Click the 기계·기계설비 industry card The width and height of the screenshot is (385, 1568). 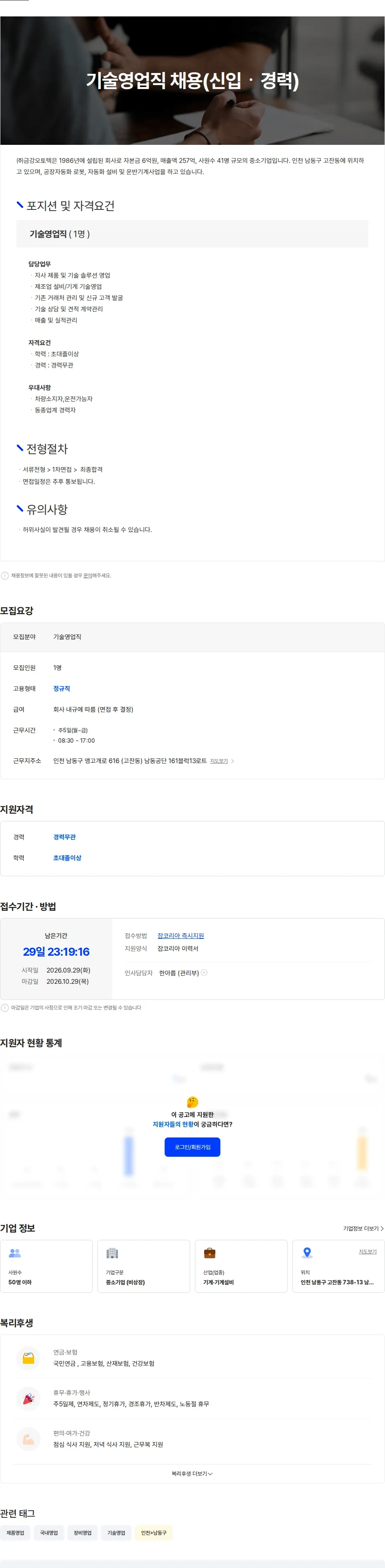[241, 1266]
